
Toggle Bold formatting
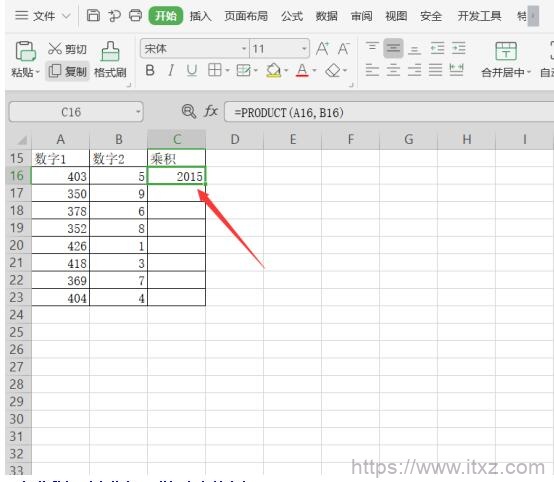click(150, 71)
